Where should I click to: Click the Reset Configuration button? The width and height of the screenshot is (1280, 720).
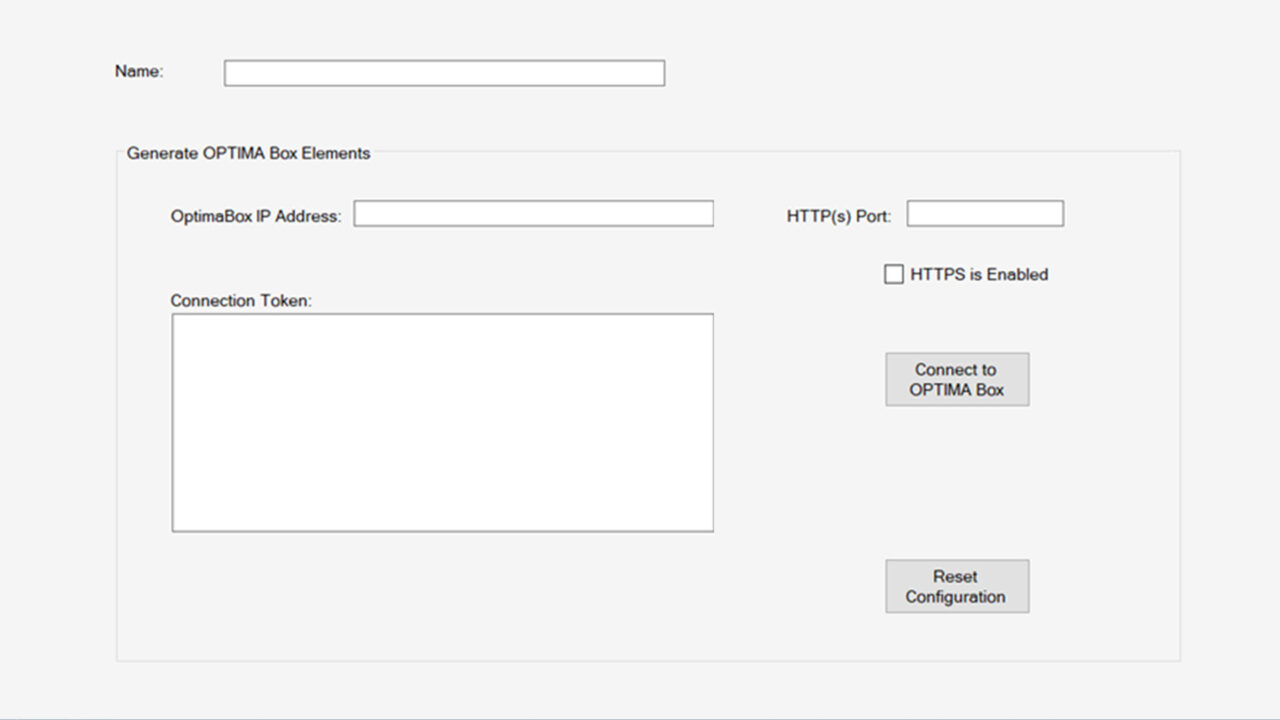pos(956,586)
